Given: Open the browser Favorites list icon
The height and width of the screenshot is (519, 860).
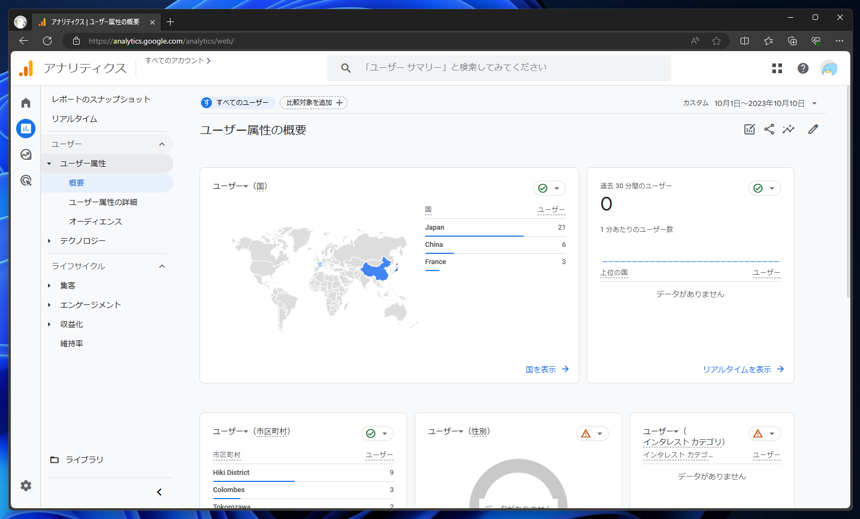Looking at the screenshot, I should [768, 41].
